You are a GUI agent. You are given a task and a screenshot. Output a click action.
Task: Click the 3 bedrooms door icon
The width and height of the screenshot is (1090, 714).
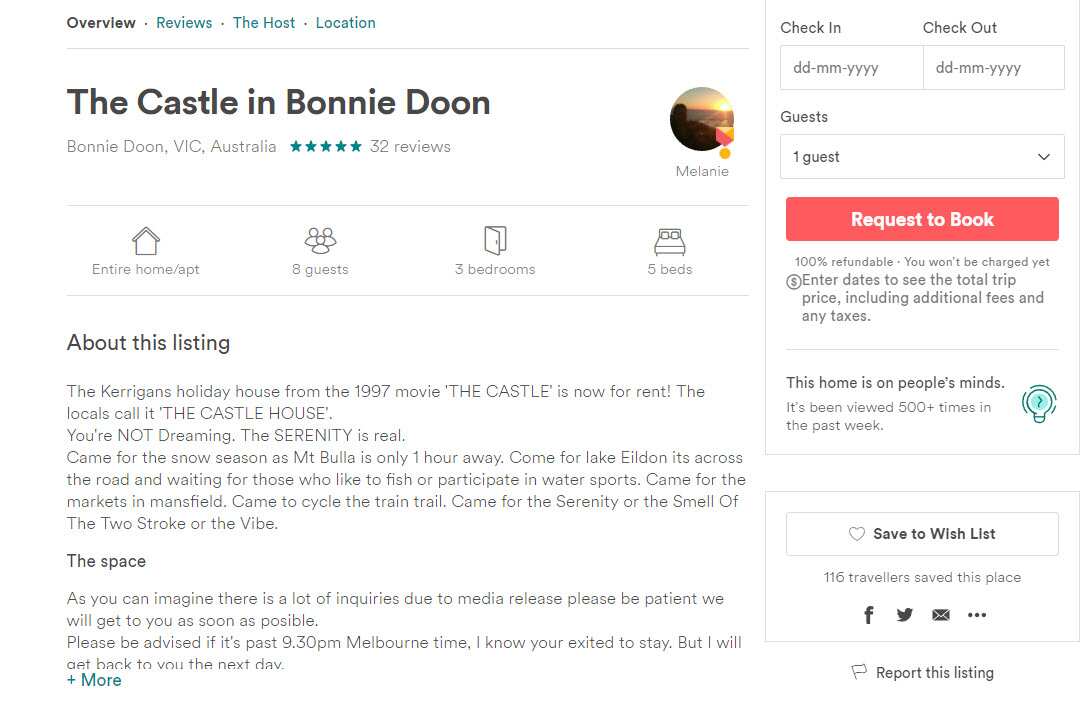[495, 240]
